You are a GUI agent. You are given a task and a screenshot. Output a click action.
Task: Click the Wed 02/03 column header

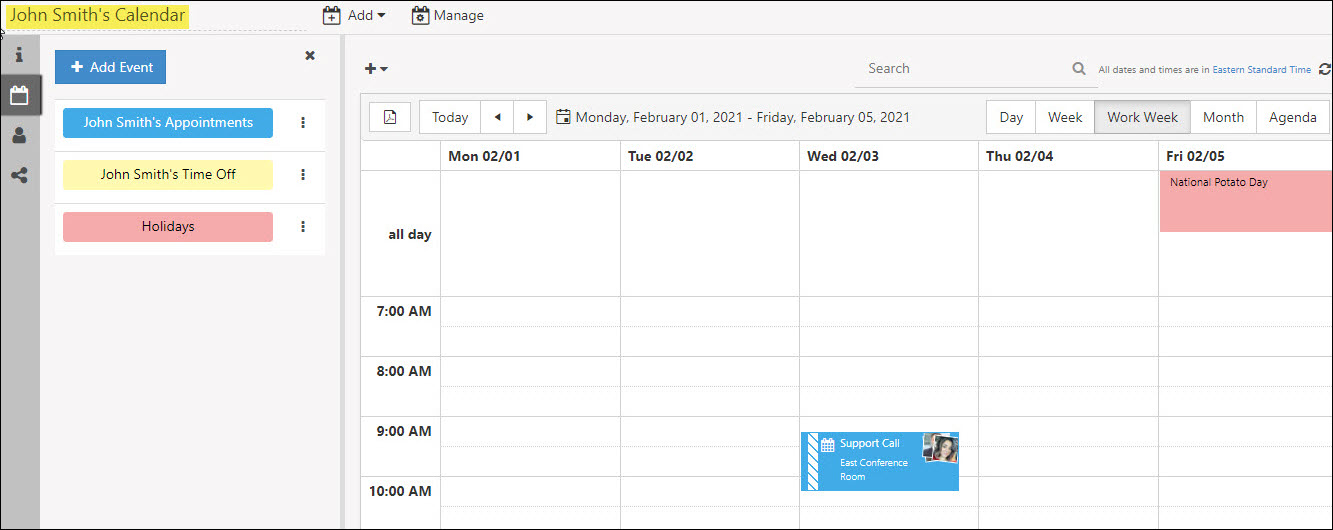(889, 156)
